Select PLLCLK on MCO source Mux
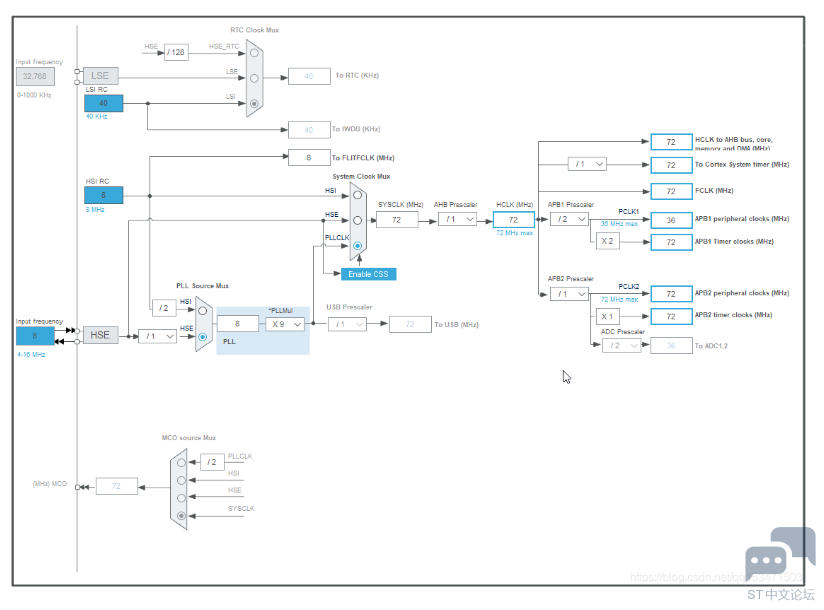The height and width of the screenshot is (610, 824). coord(181,463)
